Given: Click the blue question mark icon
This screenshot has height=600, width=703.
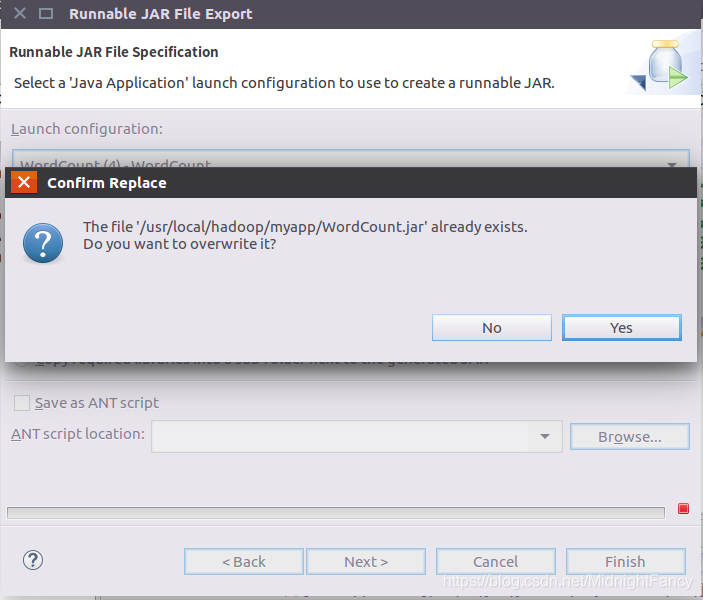Looking at the screenshot, I should tap(43, 243).
